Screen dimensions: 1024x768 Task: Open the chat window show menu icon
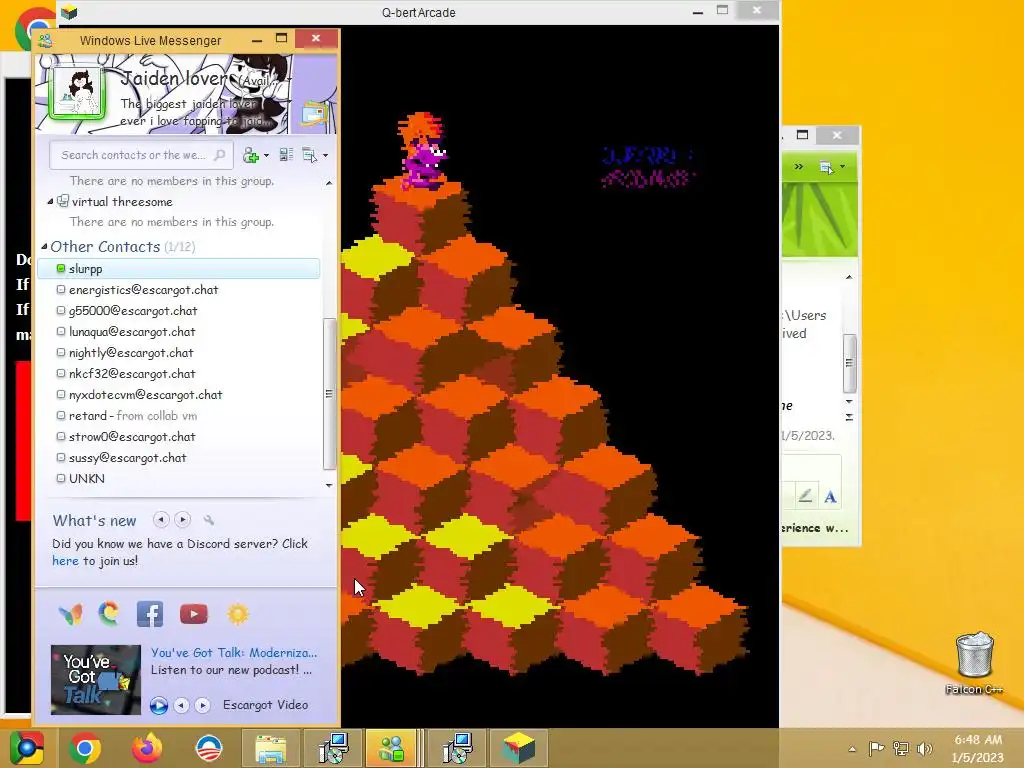point(827,167)
